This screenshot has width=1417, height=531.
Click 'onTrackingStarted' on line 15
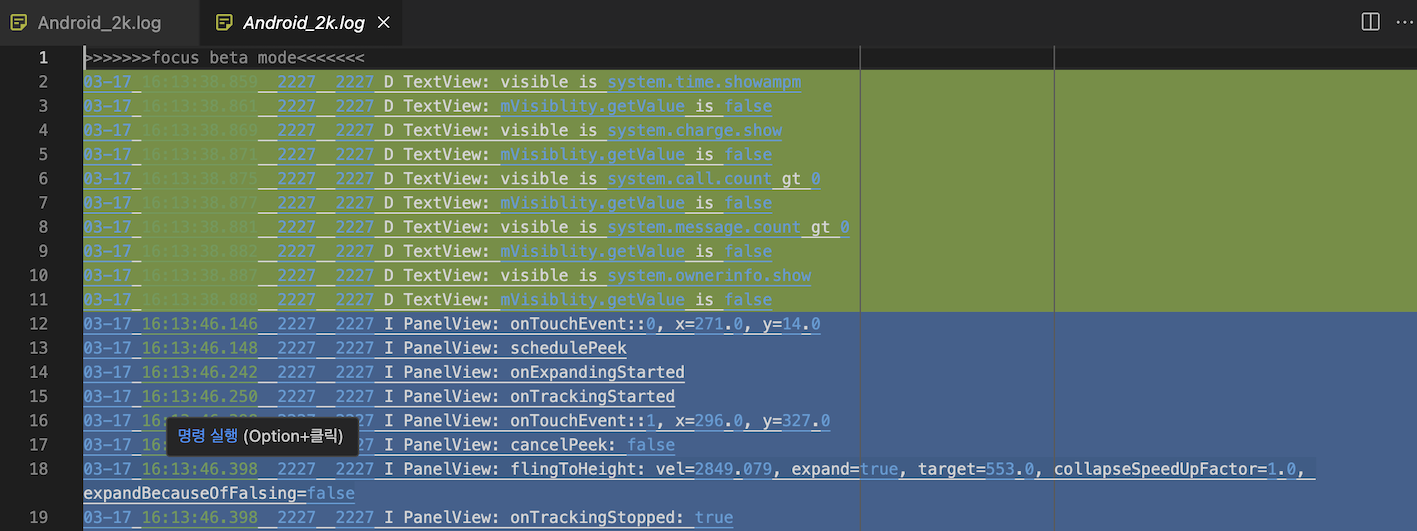tap(592, 396)
